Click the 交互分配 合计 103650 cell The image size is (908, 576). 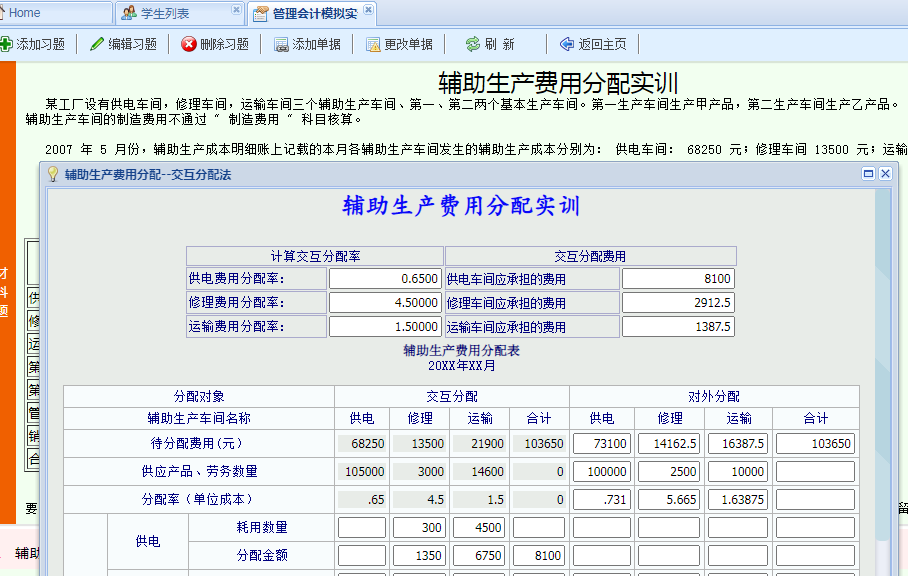pos(539,443)
